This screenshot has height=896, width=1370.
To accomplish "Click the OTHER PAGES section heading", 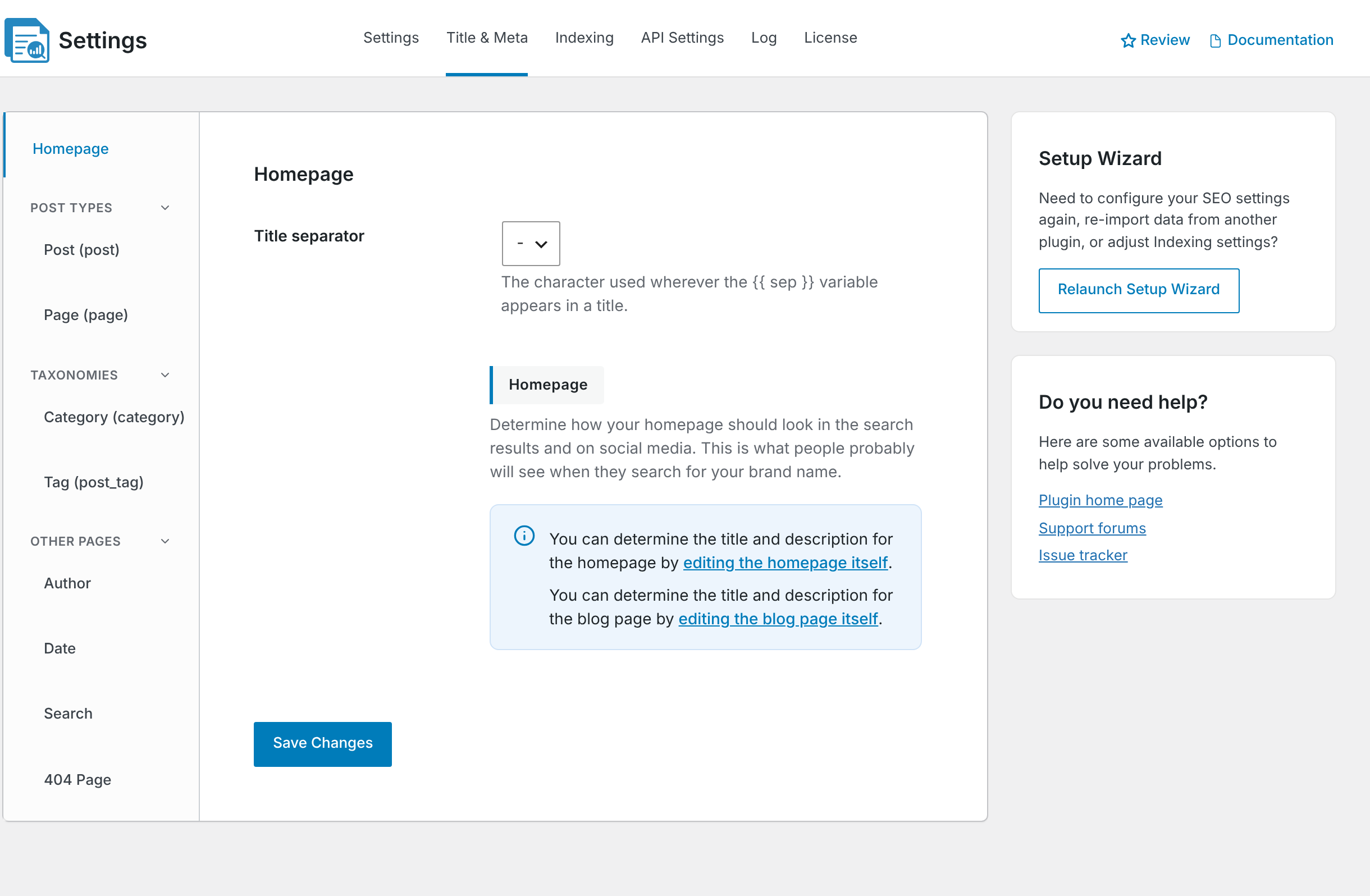I will 75,542.
